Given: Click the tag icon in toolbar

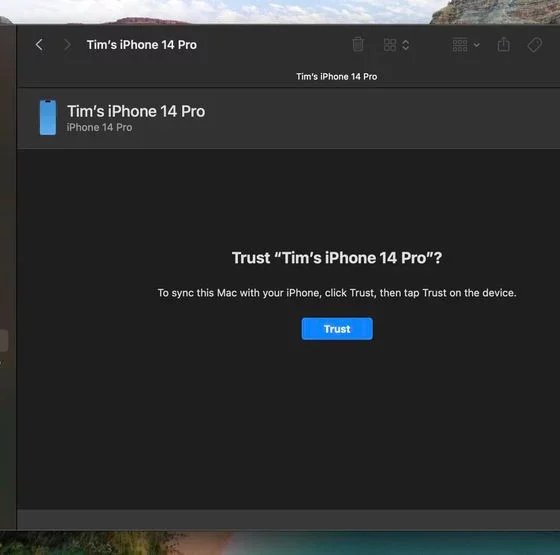Looking at the screenshot, I should [x=535, y=45].
